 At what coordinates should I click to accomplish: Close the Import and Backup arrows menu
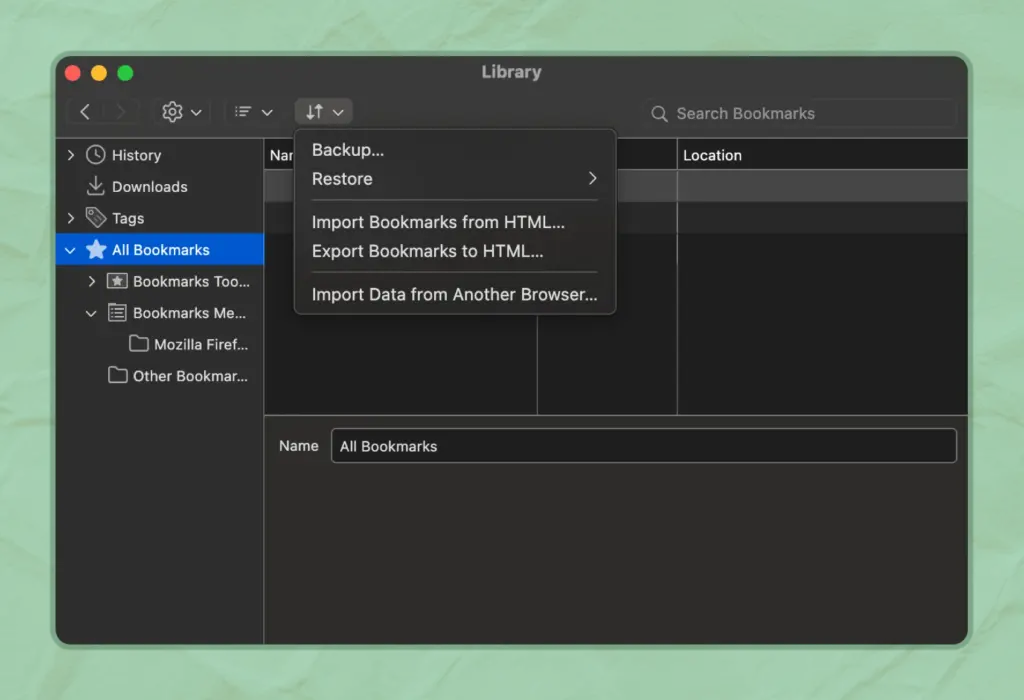click(x=324, y=112)
